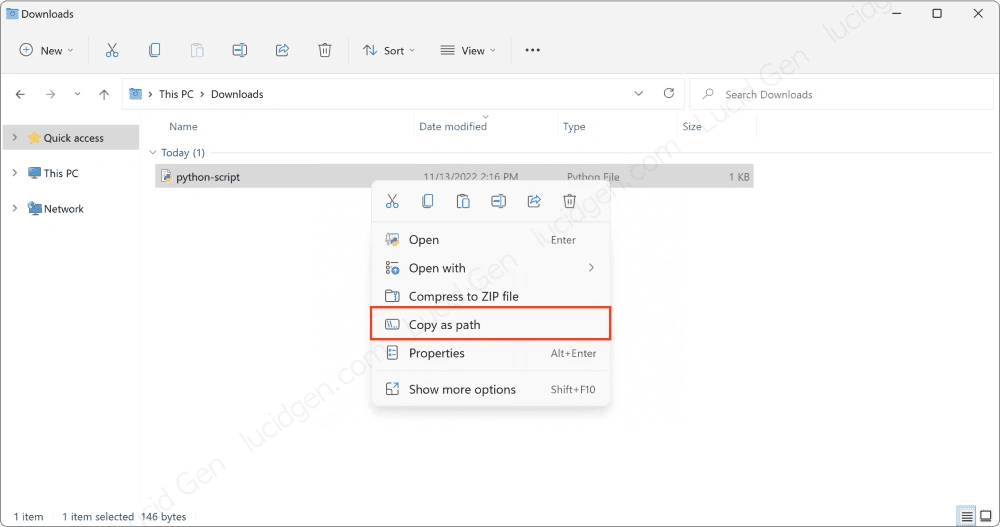Viewport: 1000px width, 527px height.
Task: Sort by the Size column header
Action: point(692,126)
